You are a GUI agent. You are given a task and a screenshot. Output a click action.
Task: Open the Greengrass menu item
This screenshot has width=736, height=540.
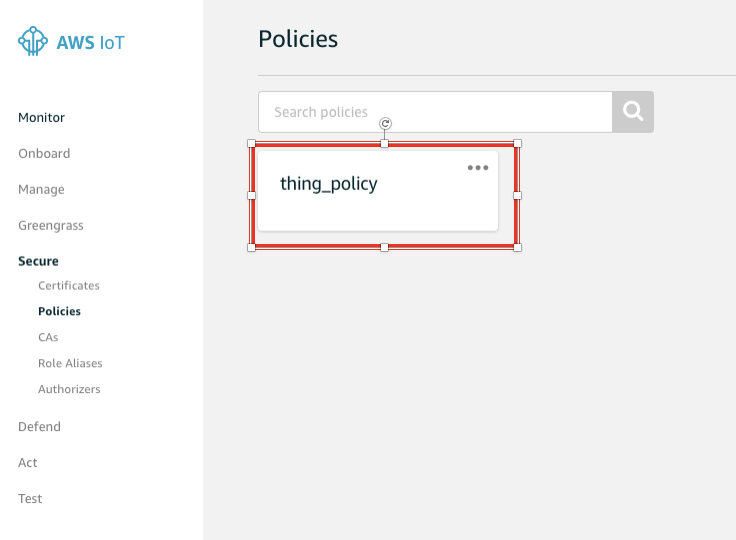click(x=51, y=225)
